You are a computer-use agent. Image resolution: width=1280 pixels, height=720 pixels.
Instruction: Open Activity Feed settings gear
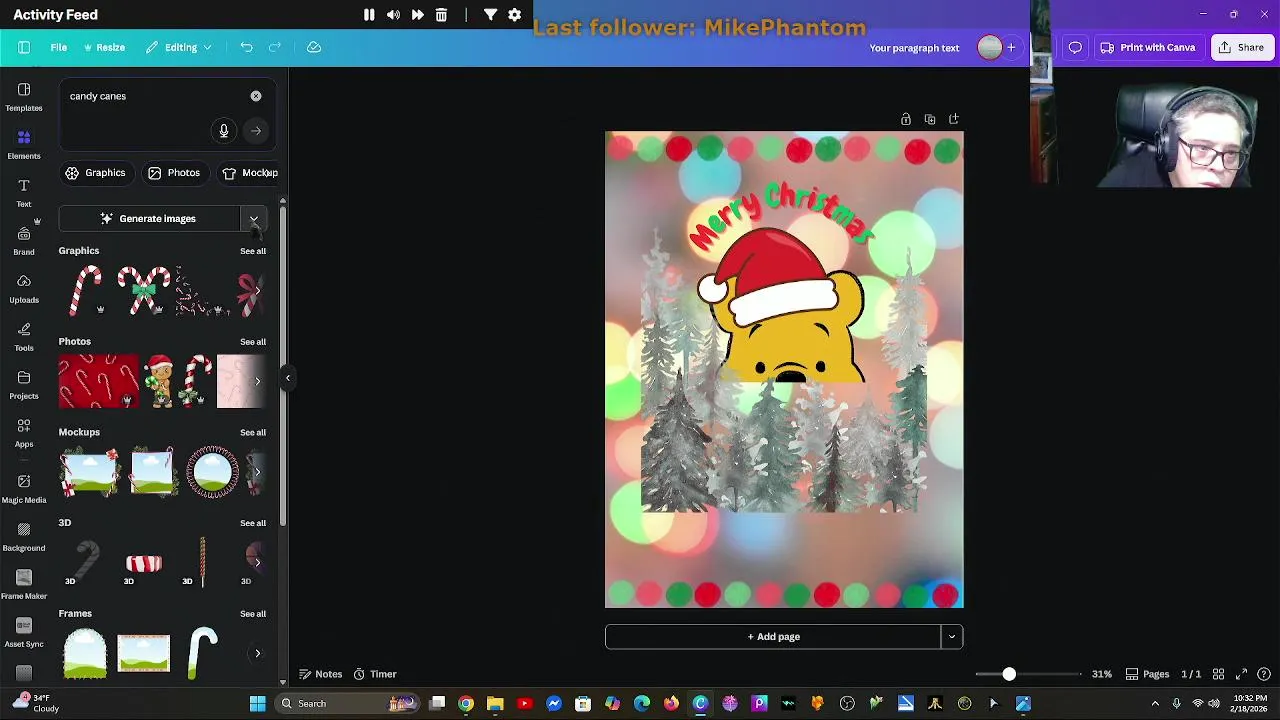pos(514,15)
